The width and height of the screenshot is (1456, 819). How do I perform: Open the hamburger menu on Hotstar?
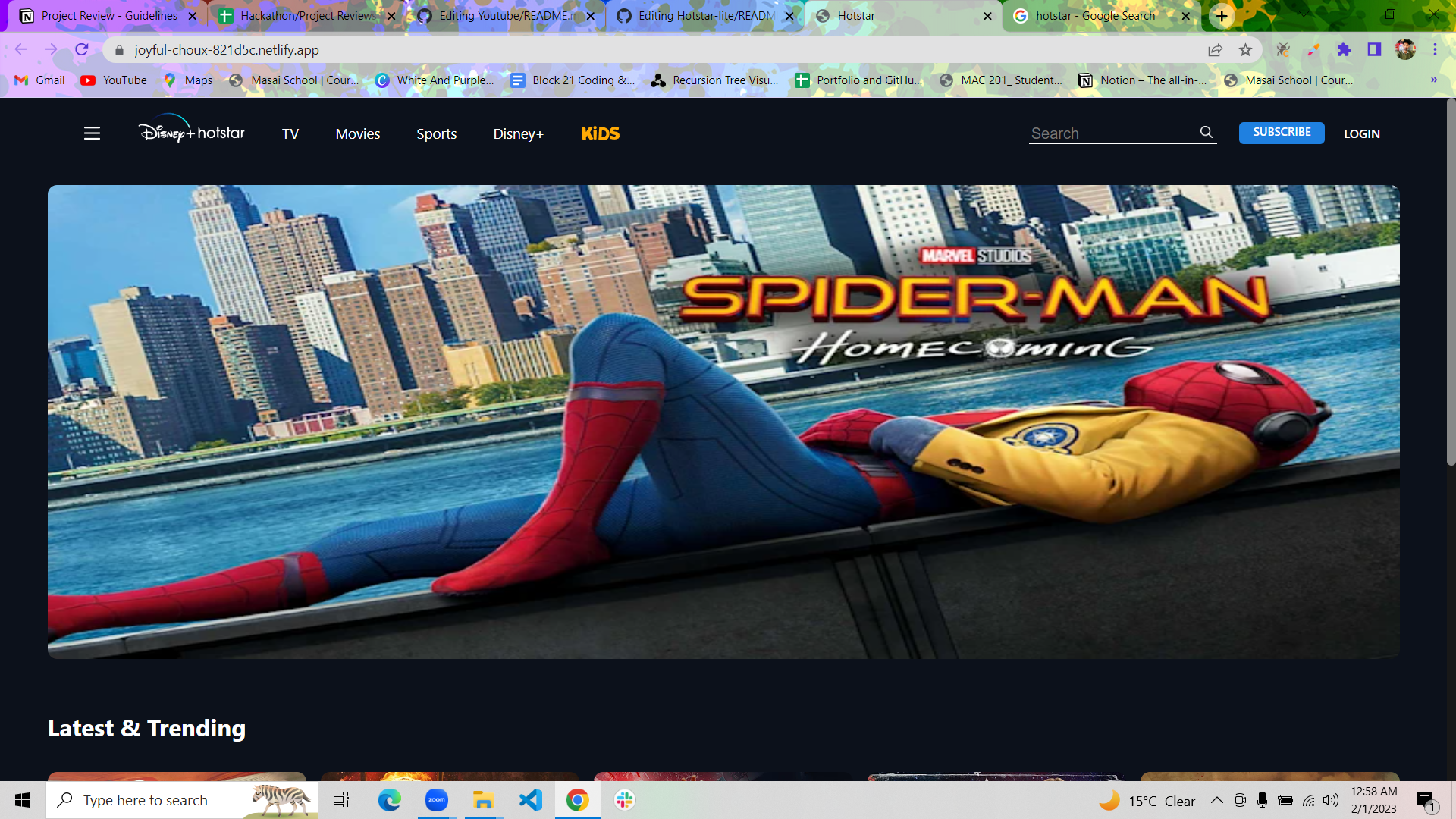coord(92,133)
